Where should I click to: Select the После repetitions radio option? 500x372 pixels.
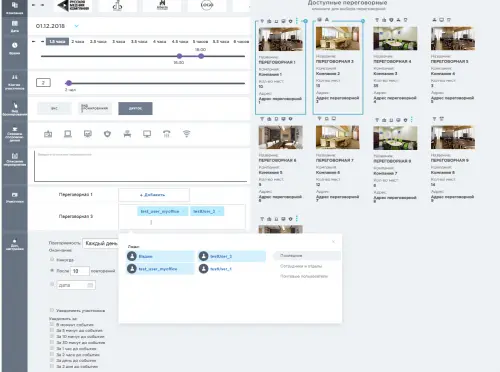[52, 270]
